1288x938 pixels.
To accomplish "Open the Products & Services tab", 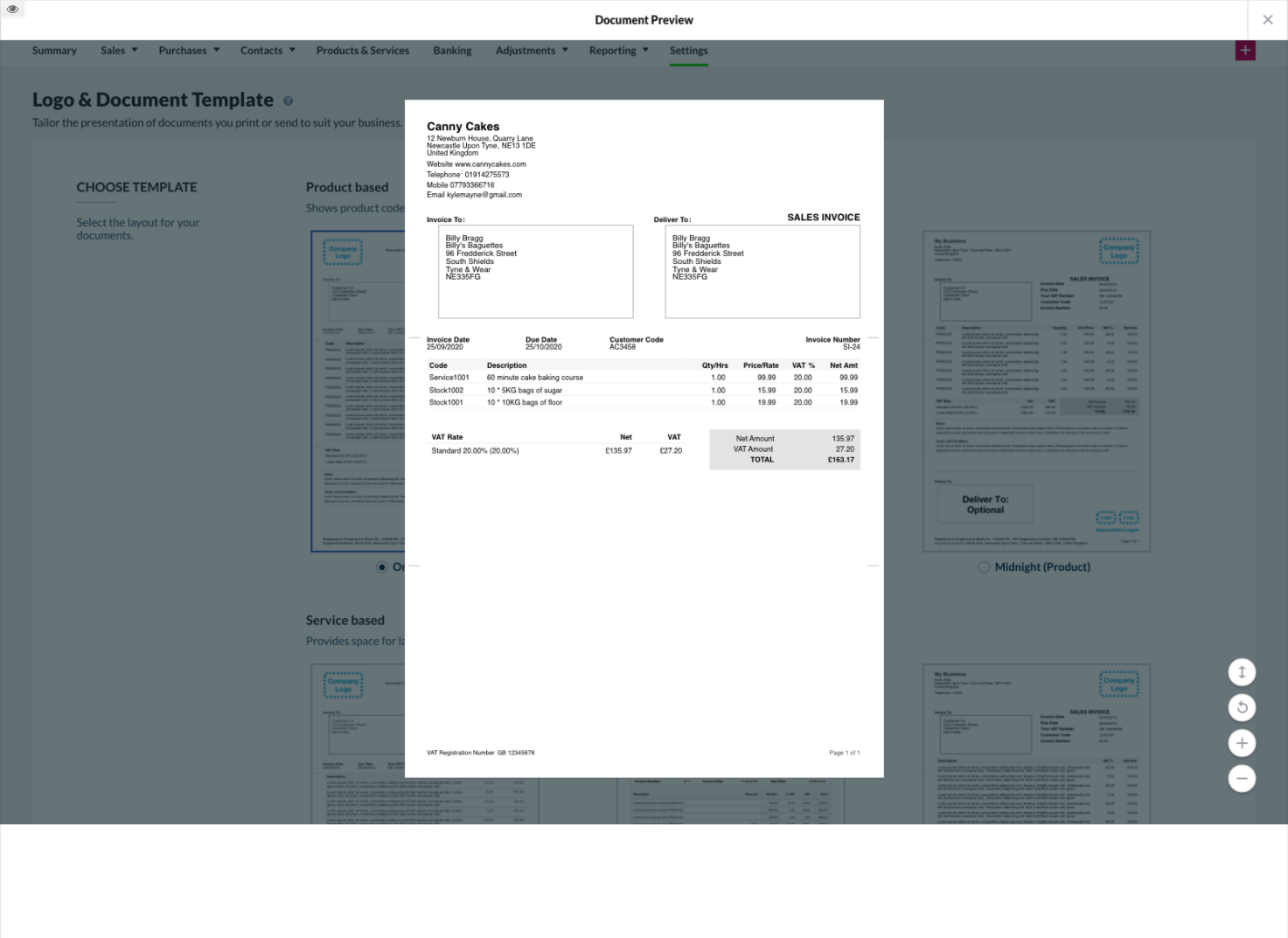I will [362, 51].
